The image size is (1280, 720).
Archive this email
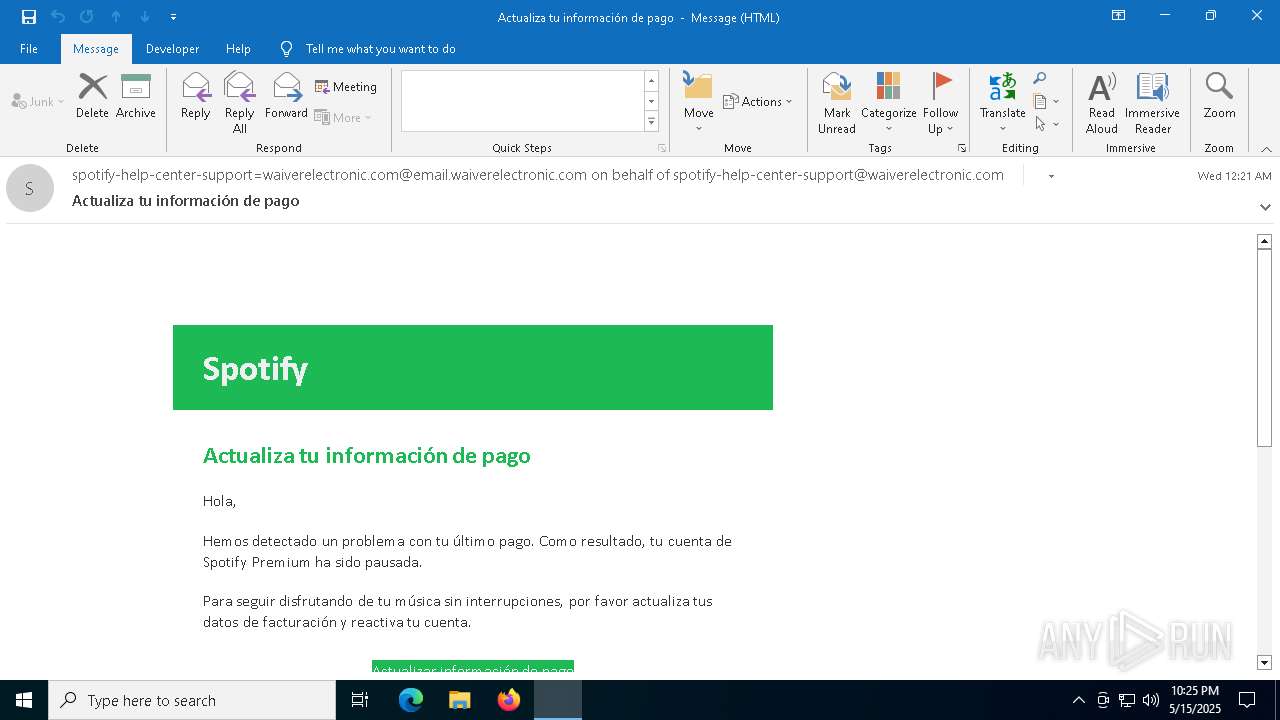(136, 96)
